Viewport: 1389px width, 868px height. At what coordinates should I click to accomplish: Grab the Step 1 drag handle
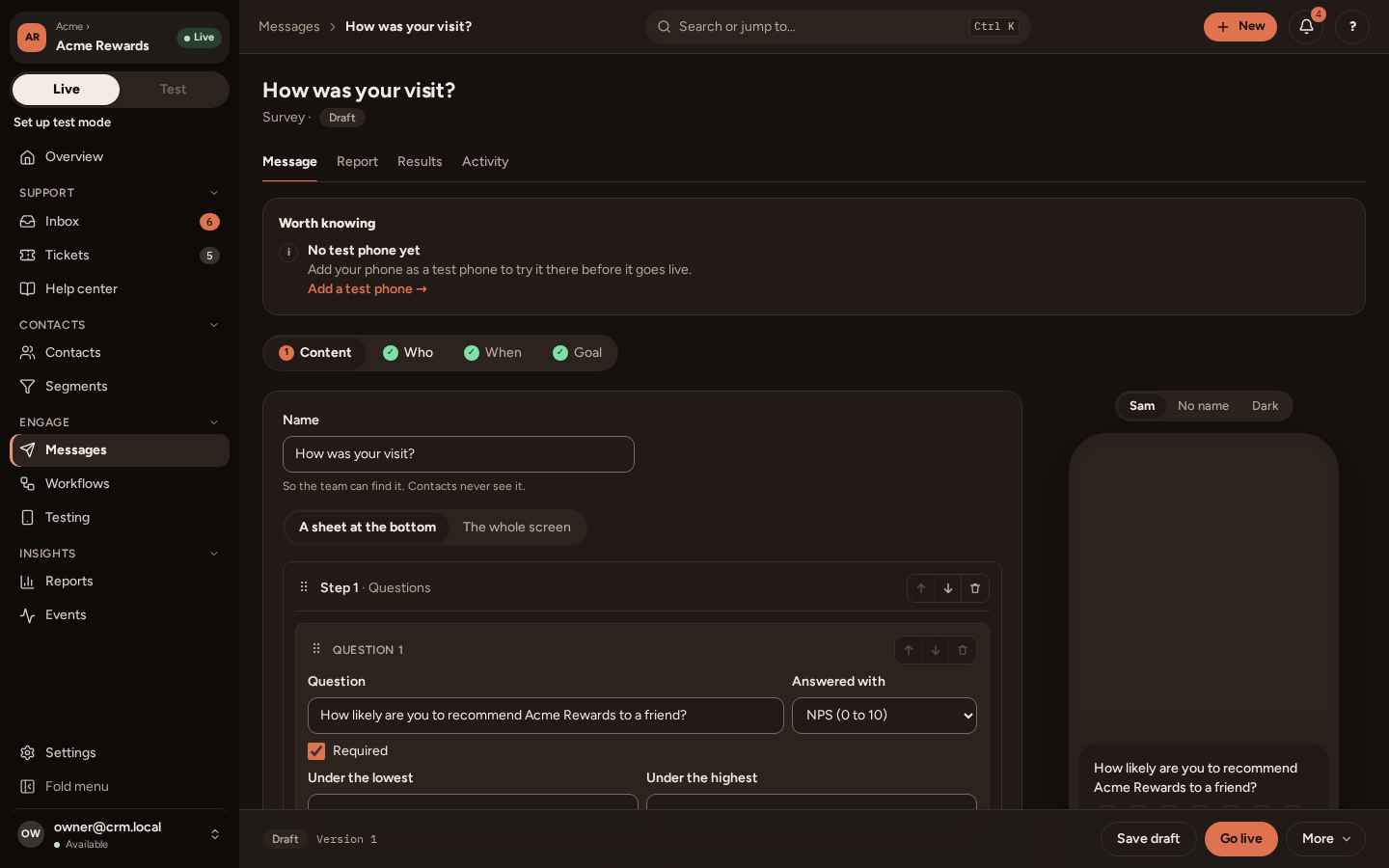pos(304,586)
